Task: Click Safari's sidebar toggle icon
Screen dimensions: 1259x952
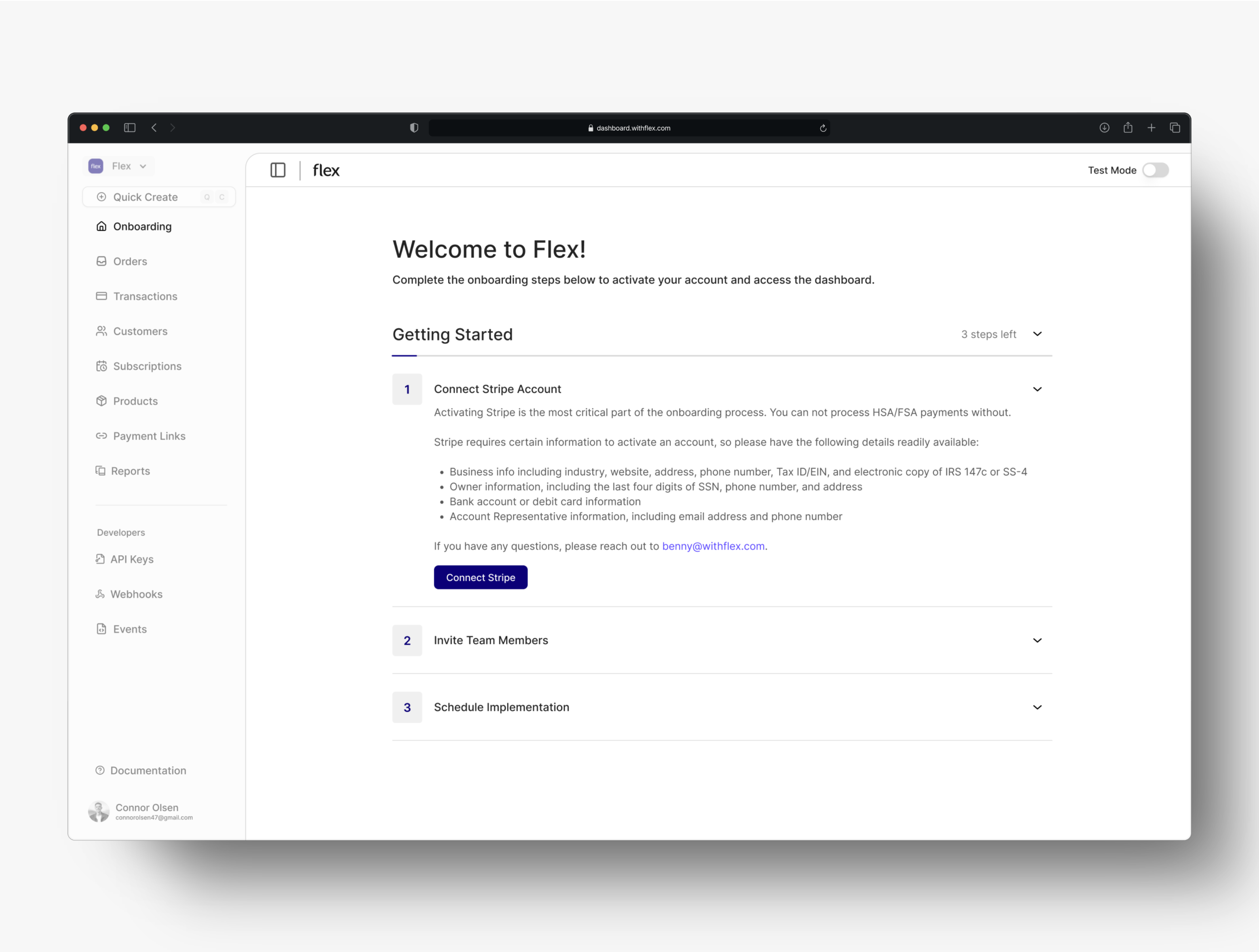Action: [x=130, y=128]
